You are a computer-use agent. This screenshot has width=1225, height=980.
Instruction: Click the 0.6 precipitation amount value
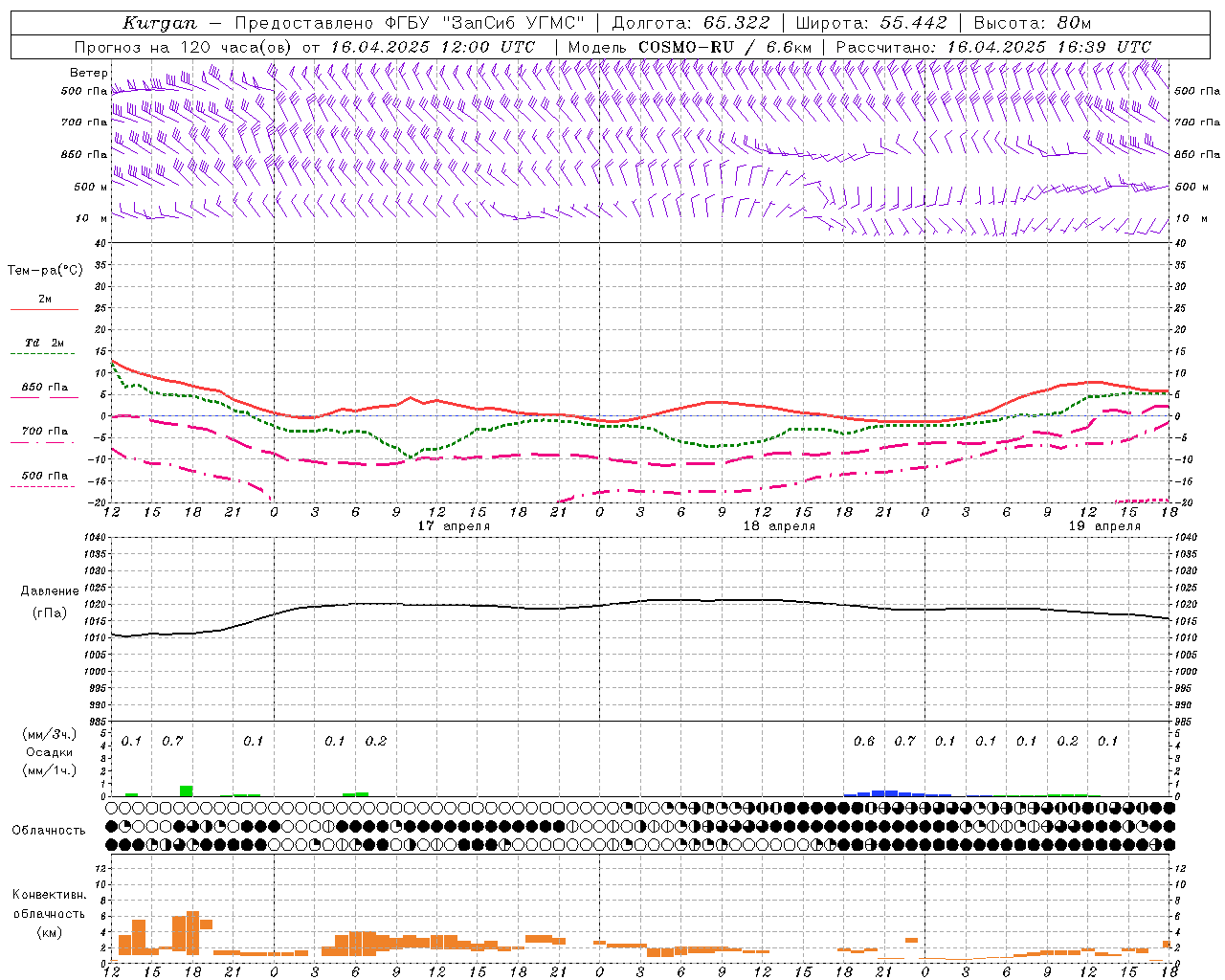point(864,742)
